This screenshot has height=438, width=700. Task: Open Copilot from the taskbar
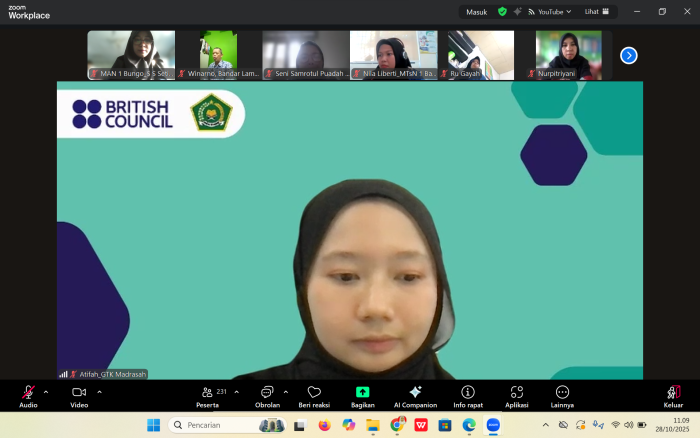pyautogui.click(x=349, y=425)
